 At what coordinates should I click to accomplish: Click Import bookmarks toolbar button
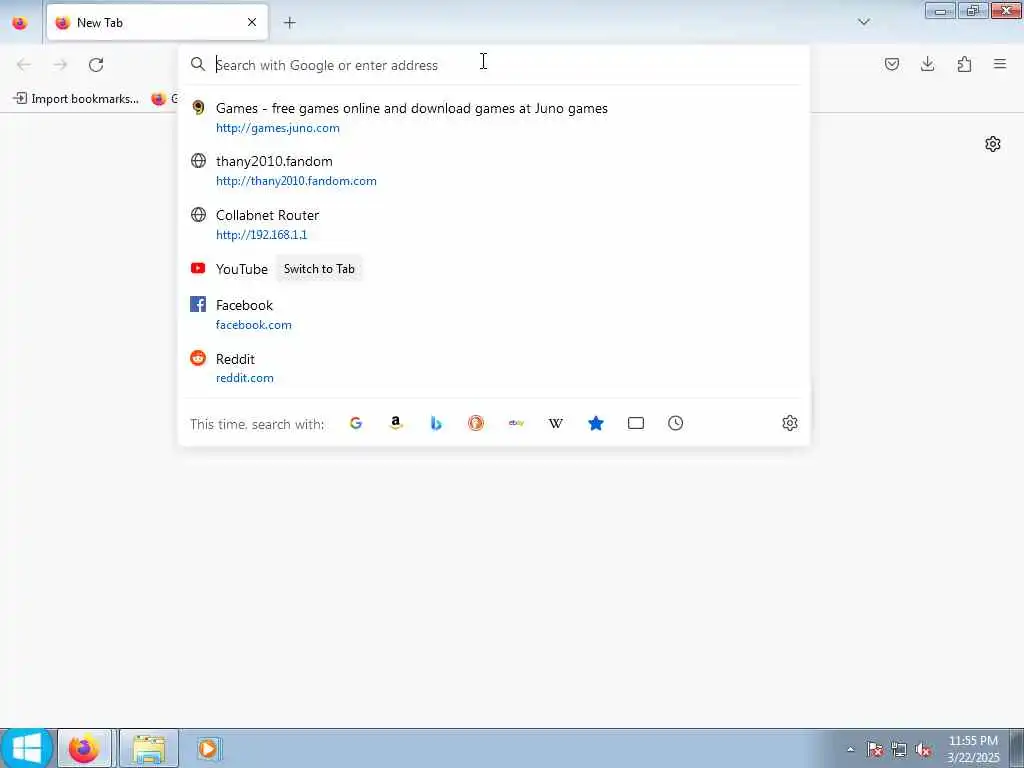click(x=76, y=99)
